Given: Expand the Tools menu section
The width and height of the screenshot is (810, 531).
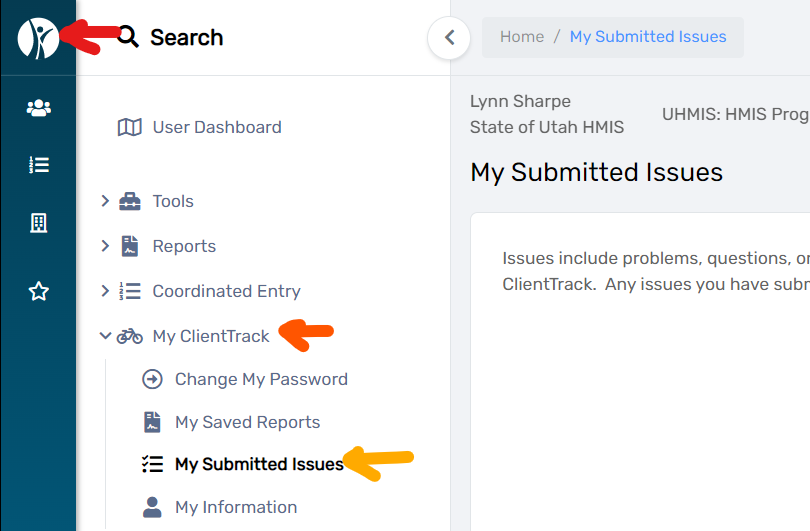Looking at the screenshot, I should point(105,201).
